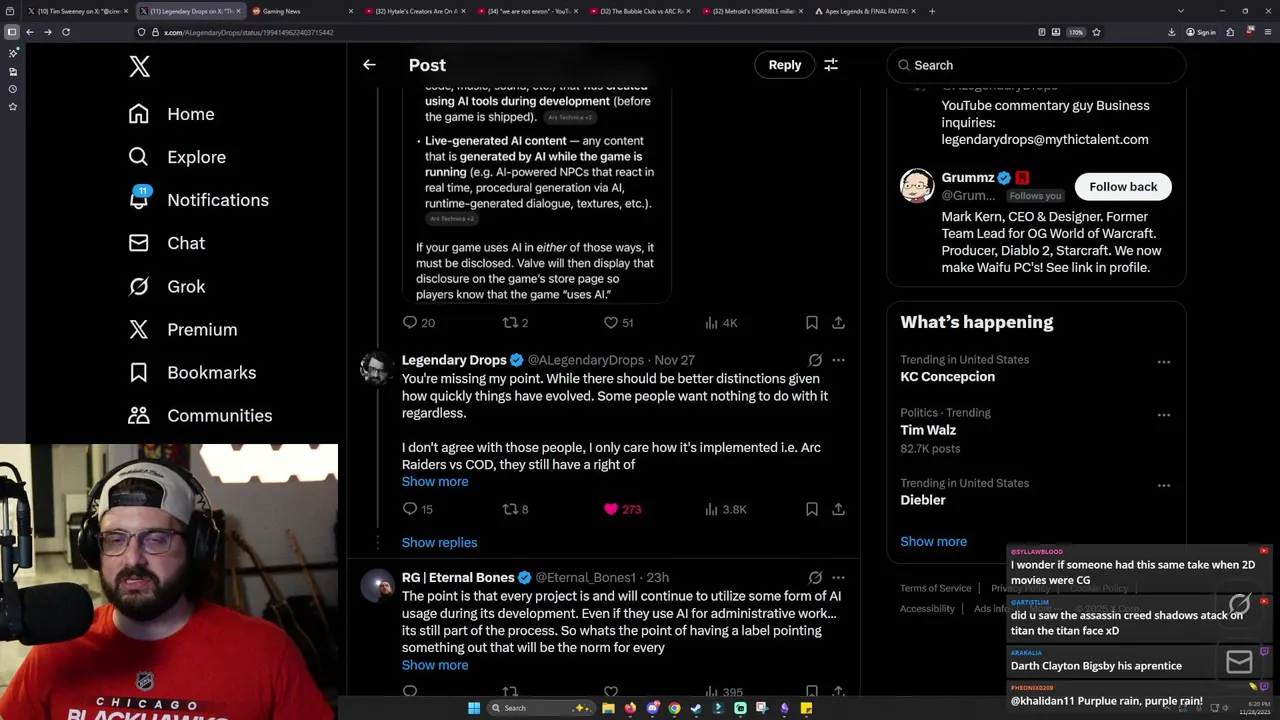This screenshot has width=1280, height=720.
Task: Show more trends under What's happening
Action: click(933, 541)
